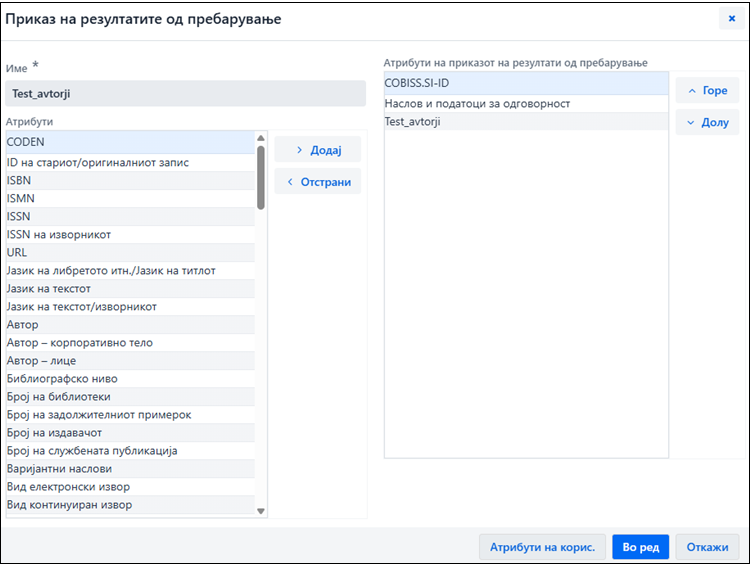Select Автор – лице attribute
The width and height of the screenshot is (750, 564).
pyautogui.click(x=131, y=361)
